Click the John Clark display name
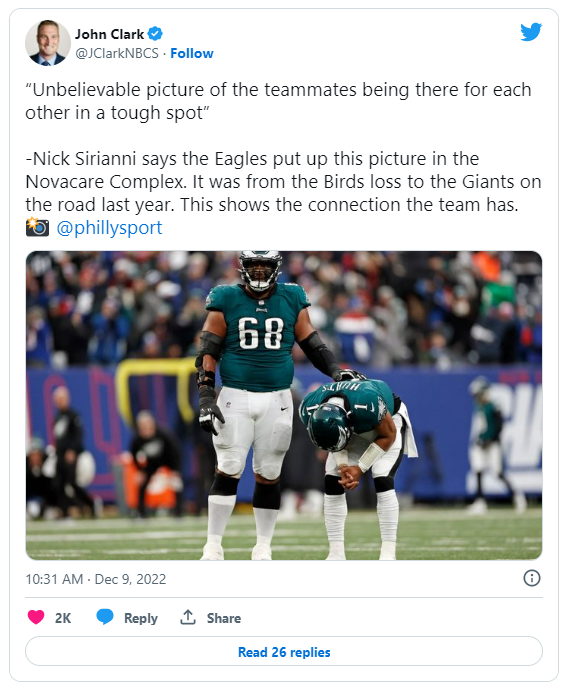569x687 pixels. [110, 34]
